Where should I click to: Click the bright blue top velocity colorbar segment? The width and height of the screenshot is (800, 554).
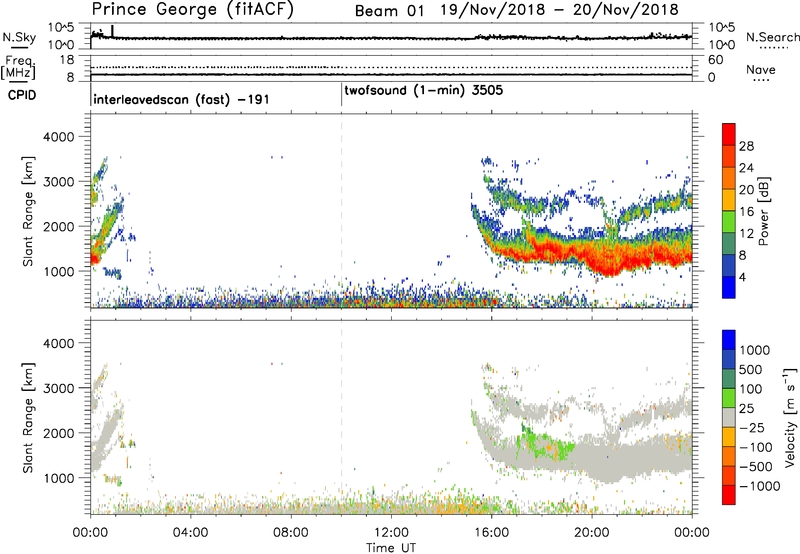click(729, 340)
